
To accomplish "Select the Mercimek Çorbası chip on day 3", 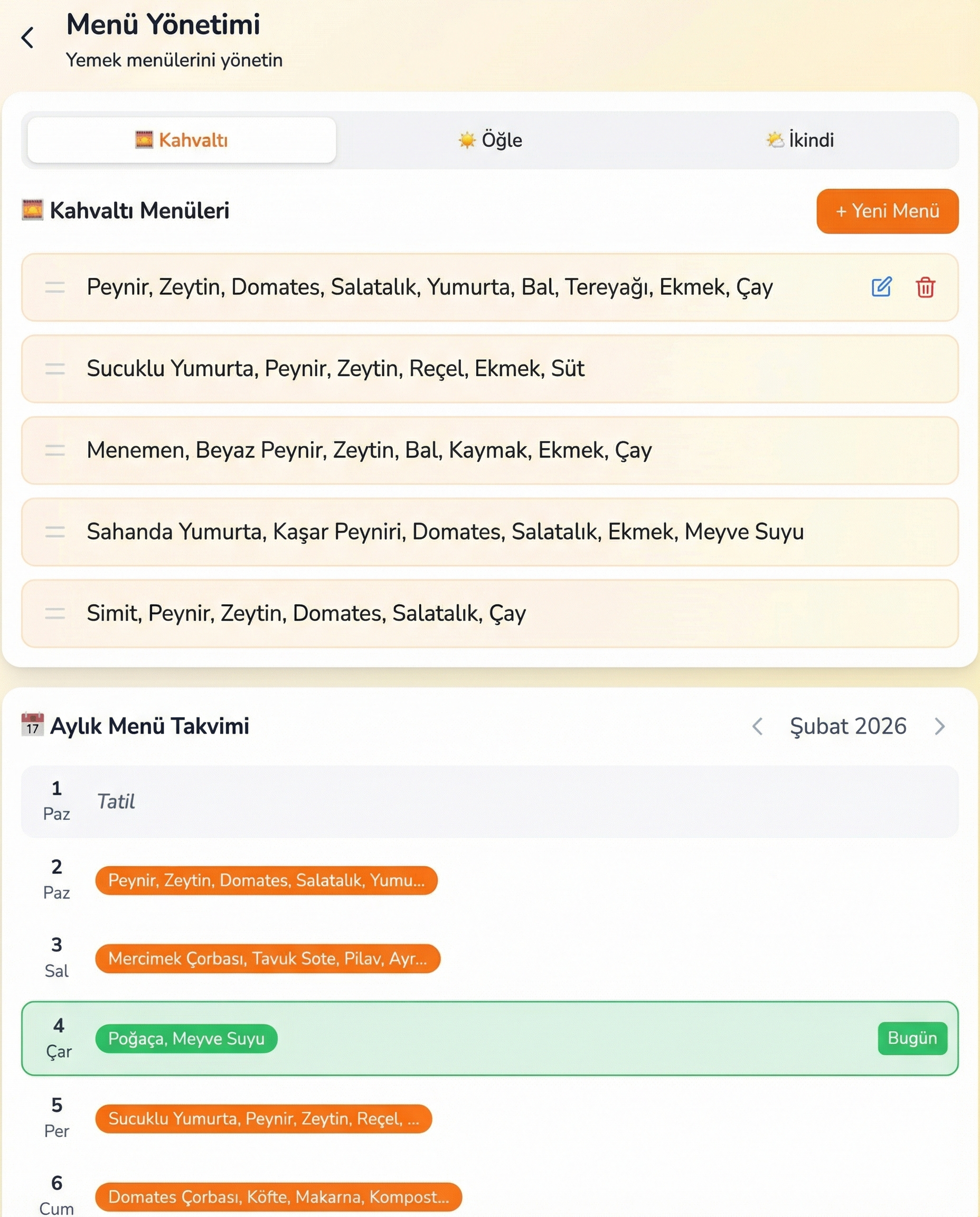I will pos(268,958).
